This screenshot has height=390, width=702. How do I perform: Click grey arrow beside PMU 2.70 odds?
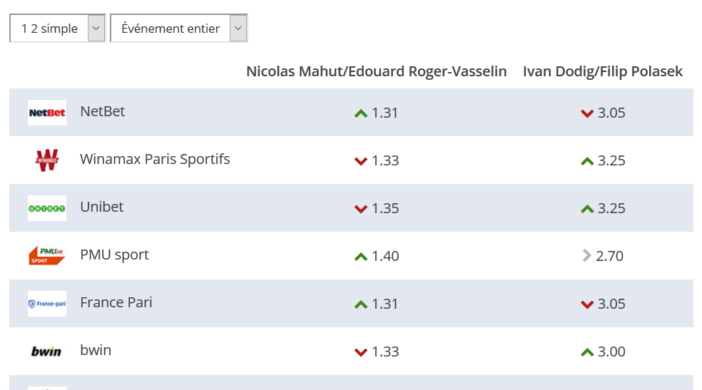(x=586, y=256)
